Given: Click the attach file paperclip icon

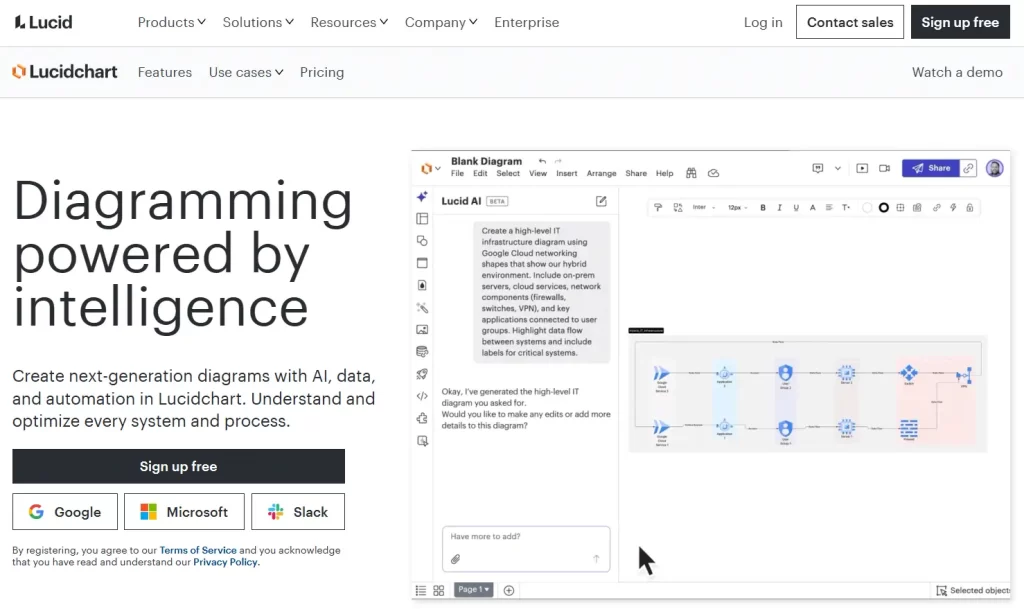Looking at the screenshot, I should [x=455, y=559].
